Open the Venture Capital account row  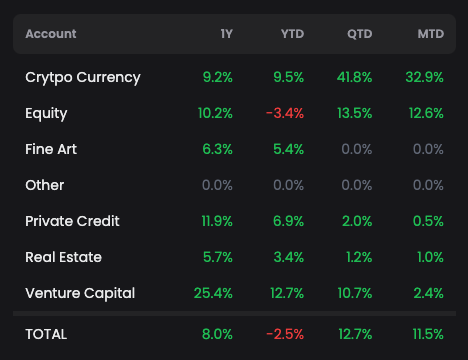(x=234, y=293)
